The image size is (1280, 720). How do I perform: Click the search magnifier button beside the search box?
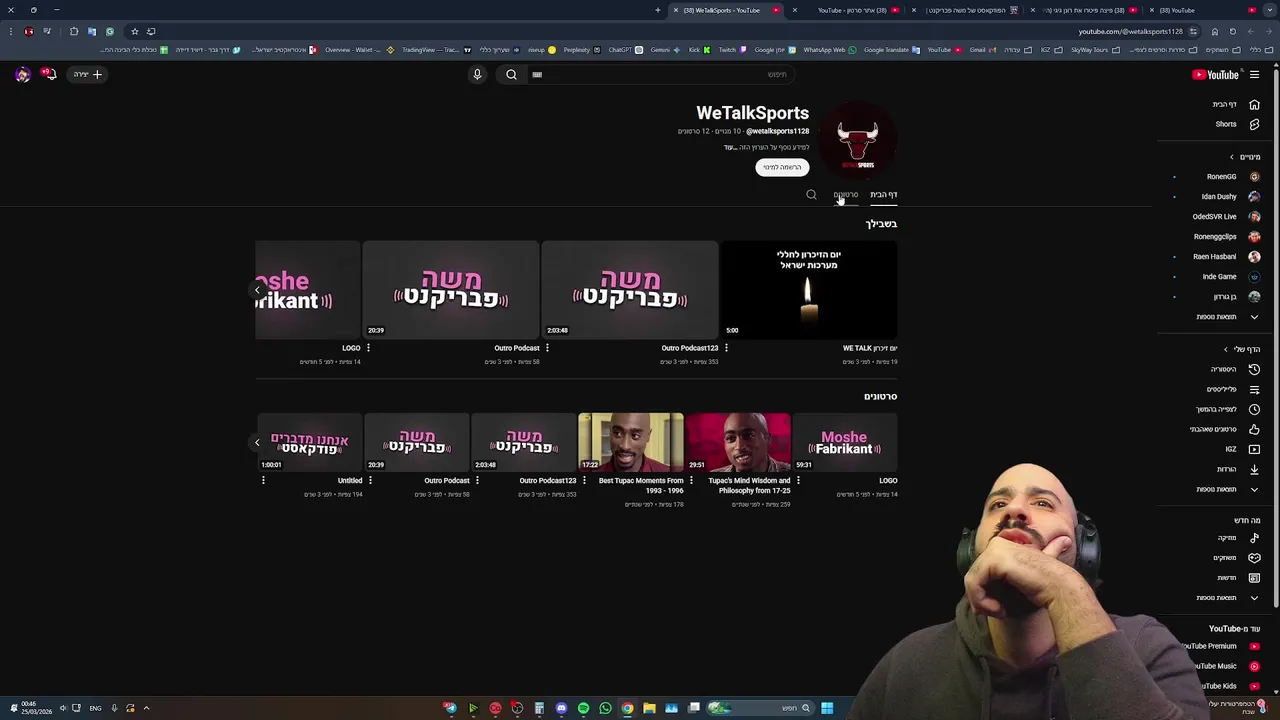[x=511, y=74]
